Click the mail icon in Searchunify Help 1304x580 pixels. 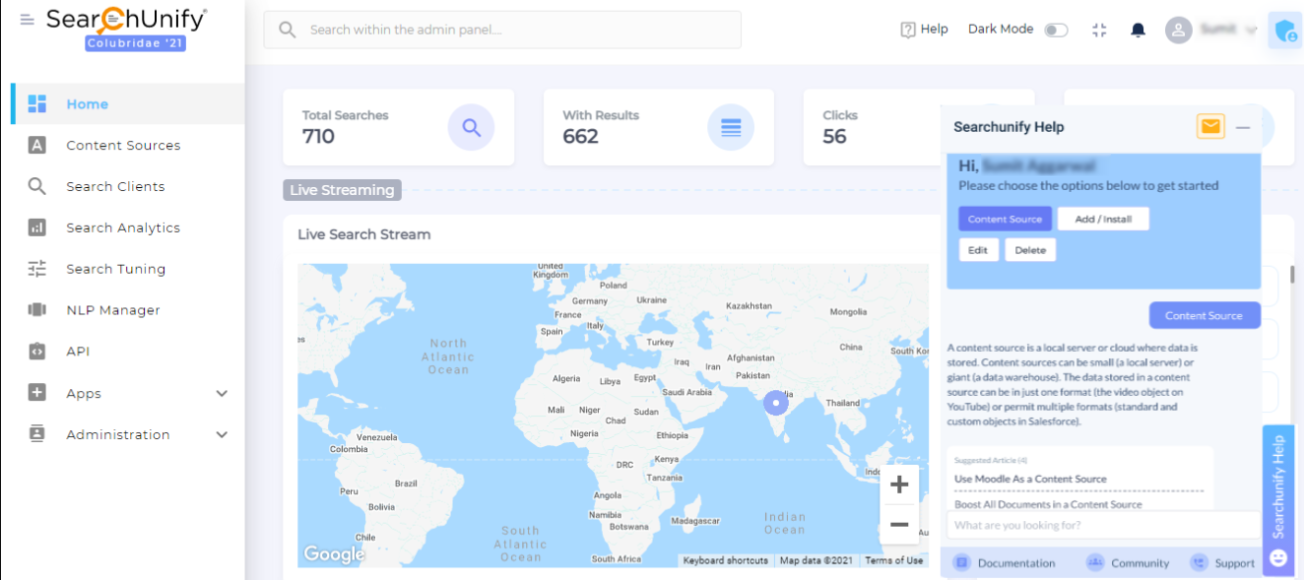click(1210, 127)
